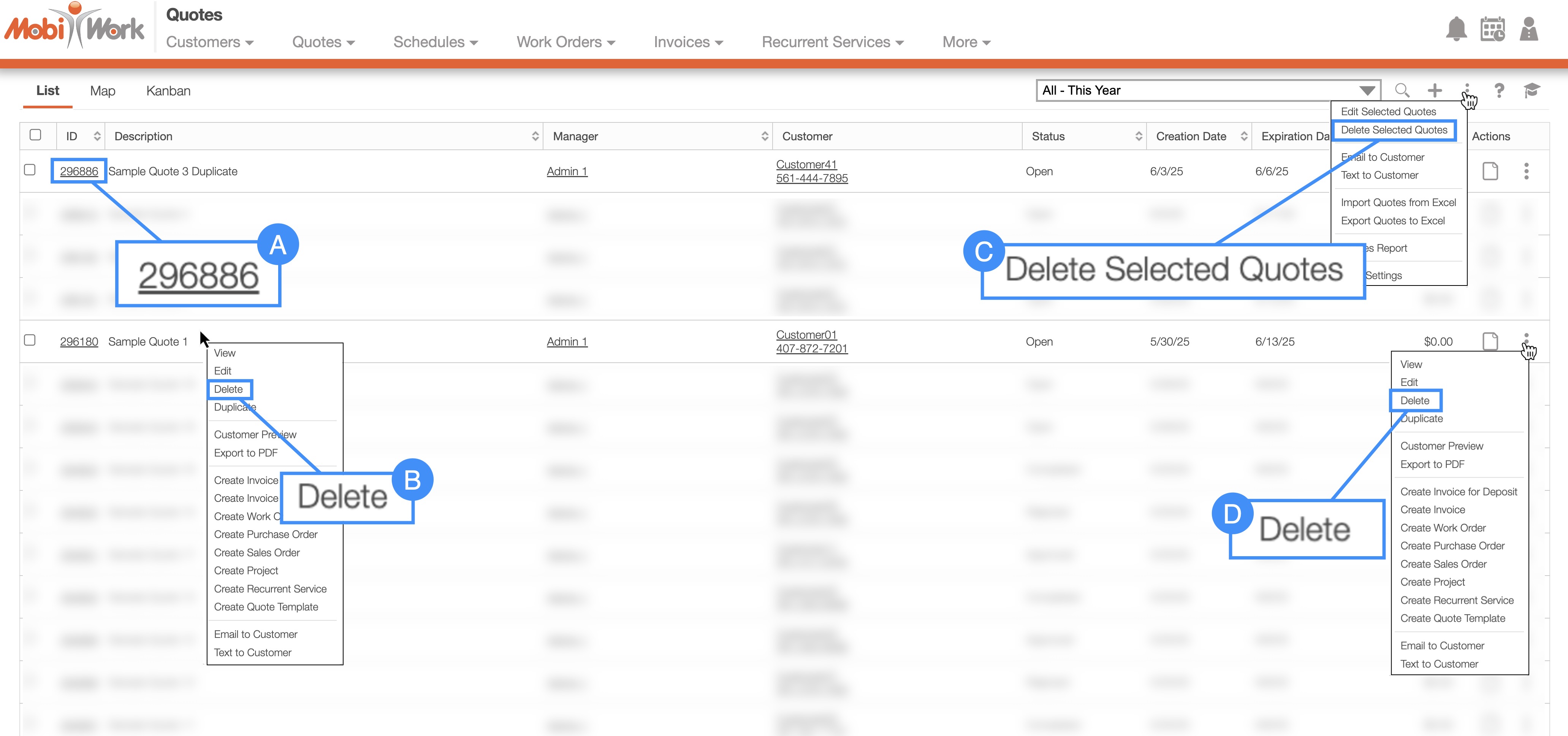Check the box for quote 296886

coord(30,170)
